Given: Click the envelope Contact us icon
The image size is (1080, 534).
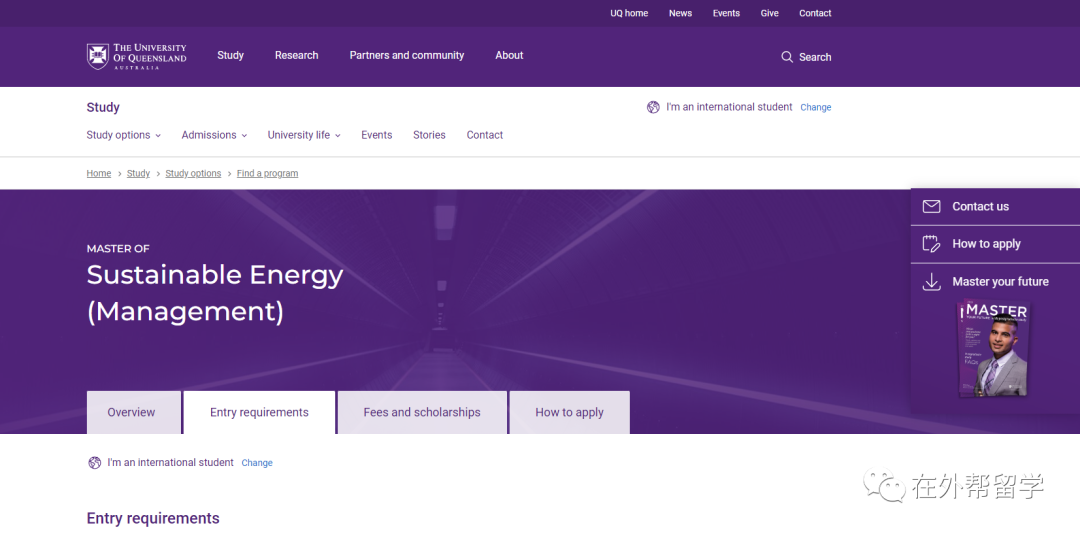Looking at the screenshot, I should (931, 207).
